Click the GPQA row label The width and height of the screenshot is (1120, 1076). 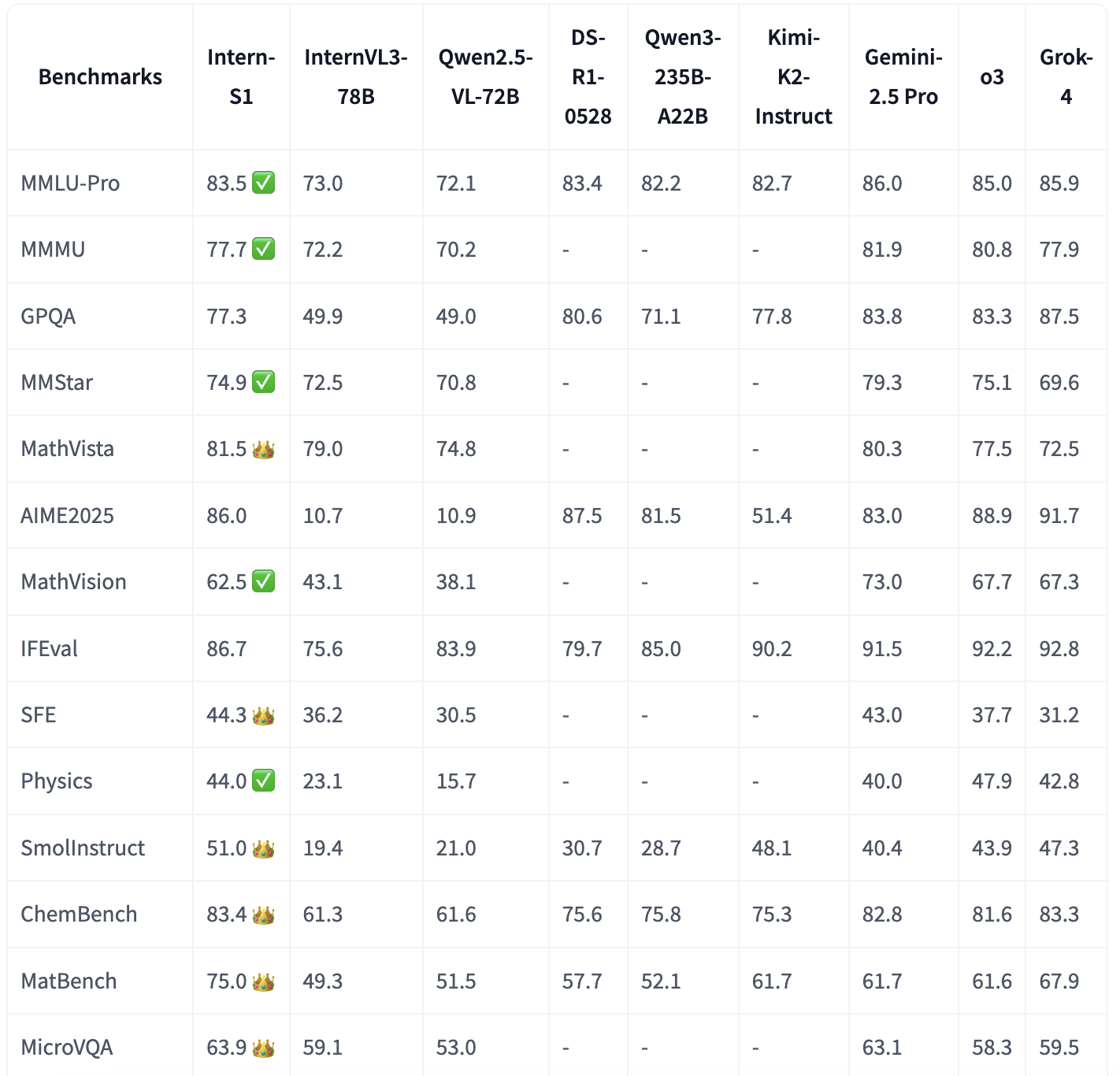tap(49, 317)
